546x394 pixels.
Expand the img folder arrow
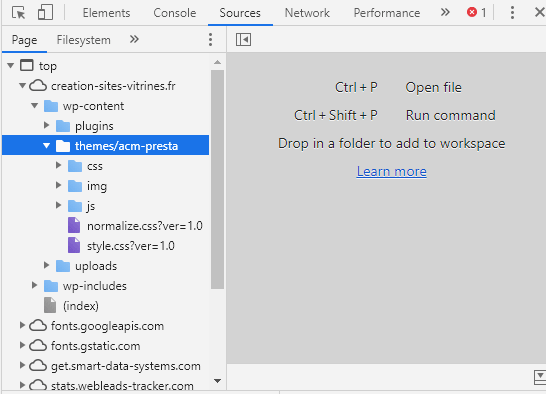click(58, 185)
